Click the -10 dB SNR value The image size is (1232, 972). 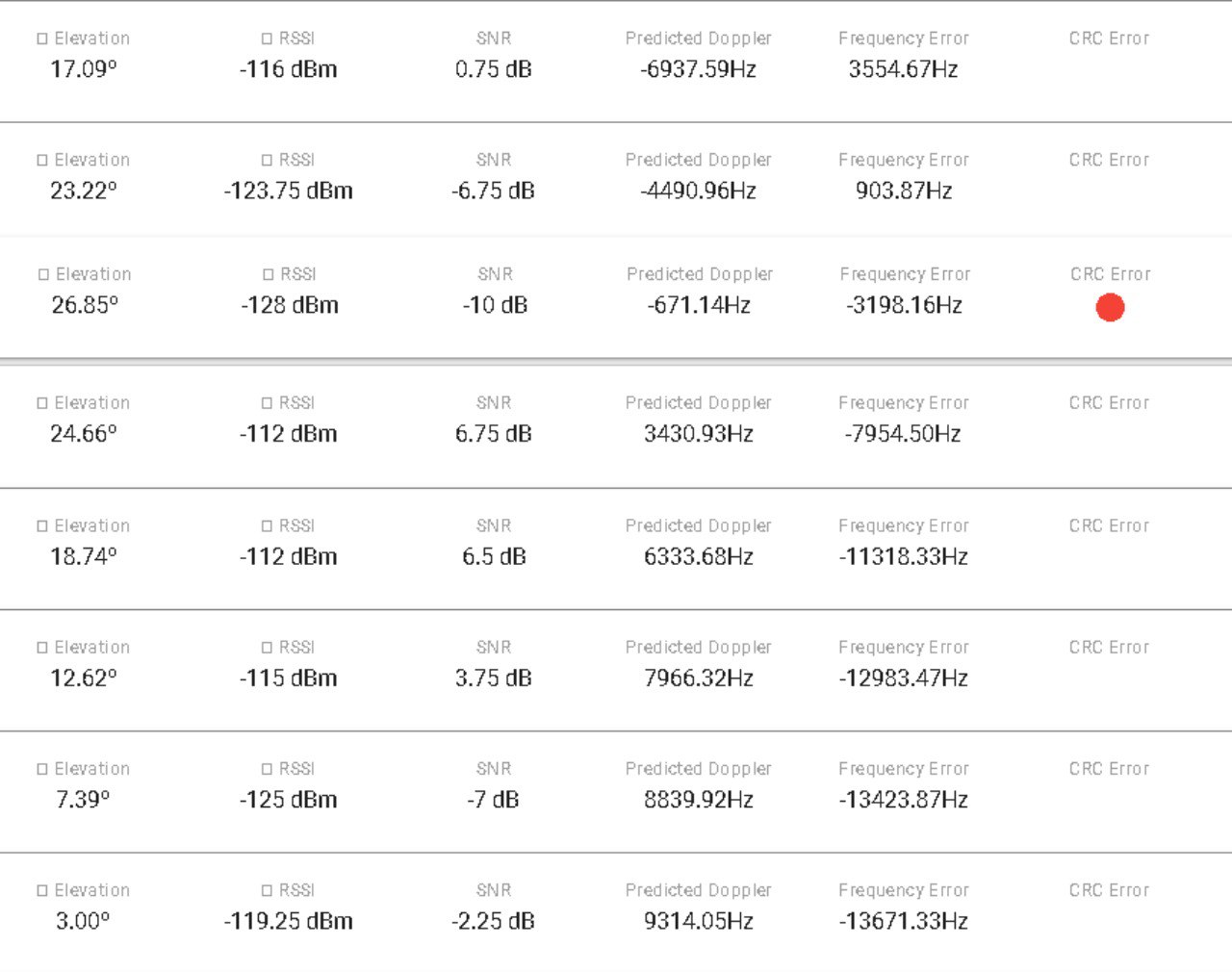pyautogui.click(x=495, y=305)
